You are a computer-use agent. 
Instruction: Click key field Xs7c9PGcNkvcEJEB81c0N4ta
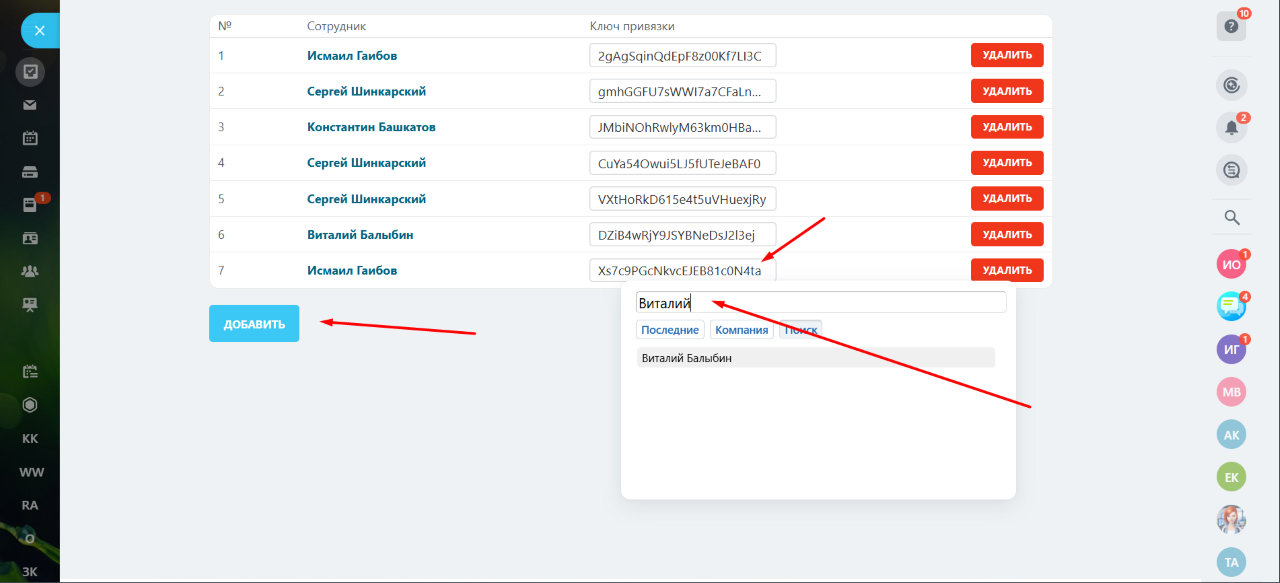coord(683,270)
